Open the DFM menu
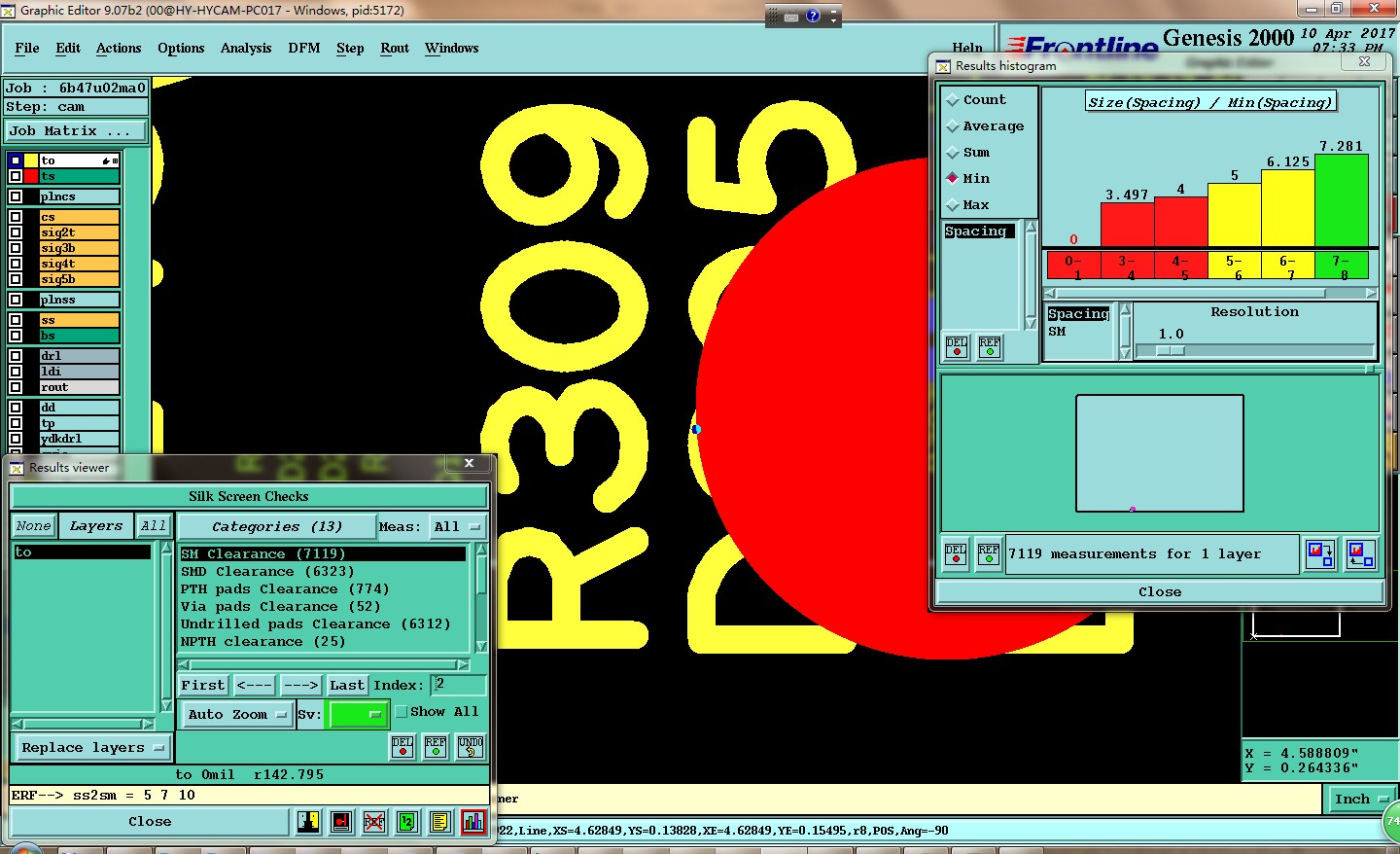This screenshot has width=1400, height=854. (304, 48)
